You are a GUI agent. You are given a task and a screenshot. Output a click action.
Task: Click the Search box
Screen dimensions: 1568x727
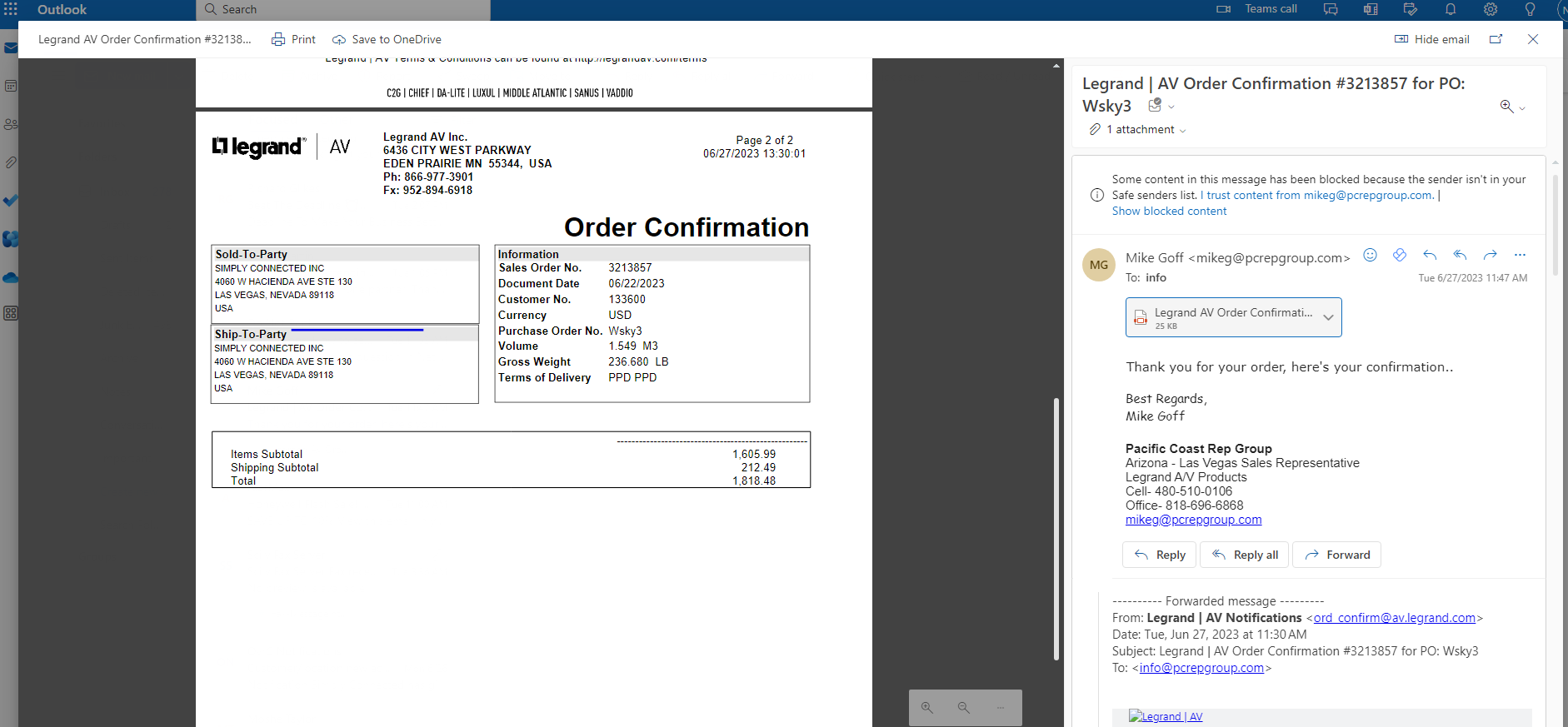tap(343, 10)
